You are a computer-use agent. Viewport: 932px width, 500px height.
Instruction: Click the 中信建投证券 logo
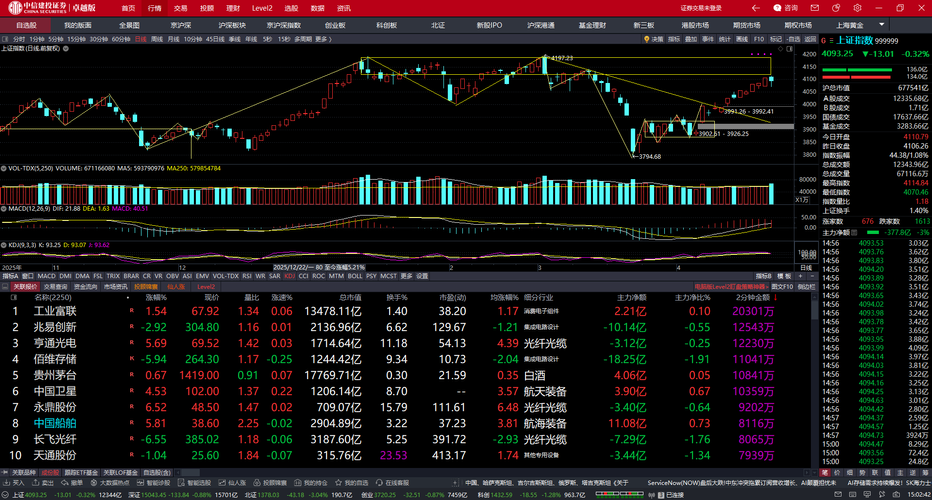tap(38, 8)
